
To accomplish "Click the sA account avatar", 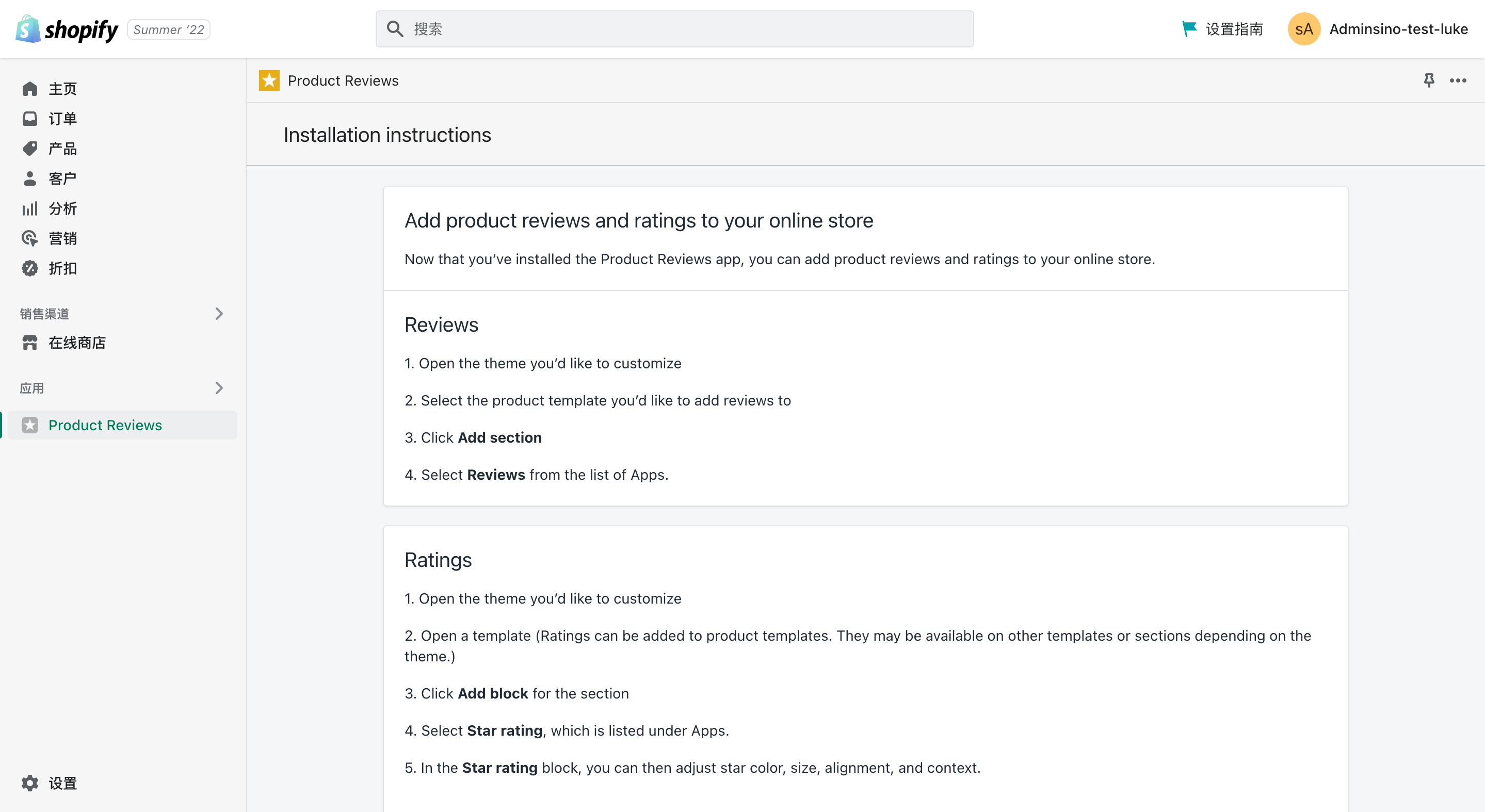I will 1304,29.
